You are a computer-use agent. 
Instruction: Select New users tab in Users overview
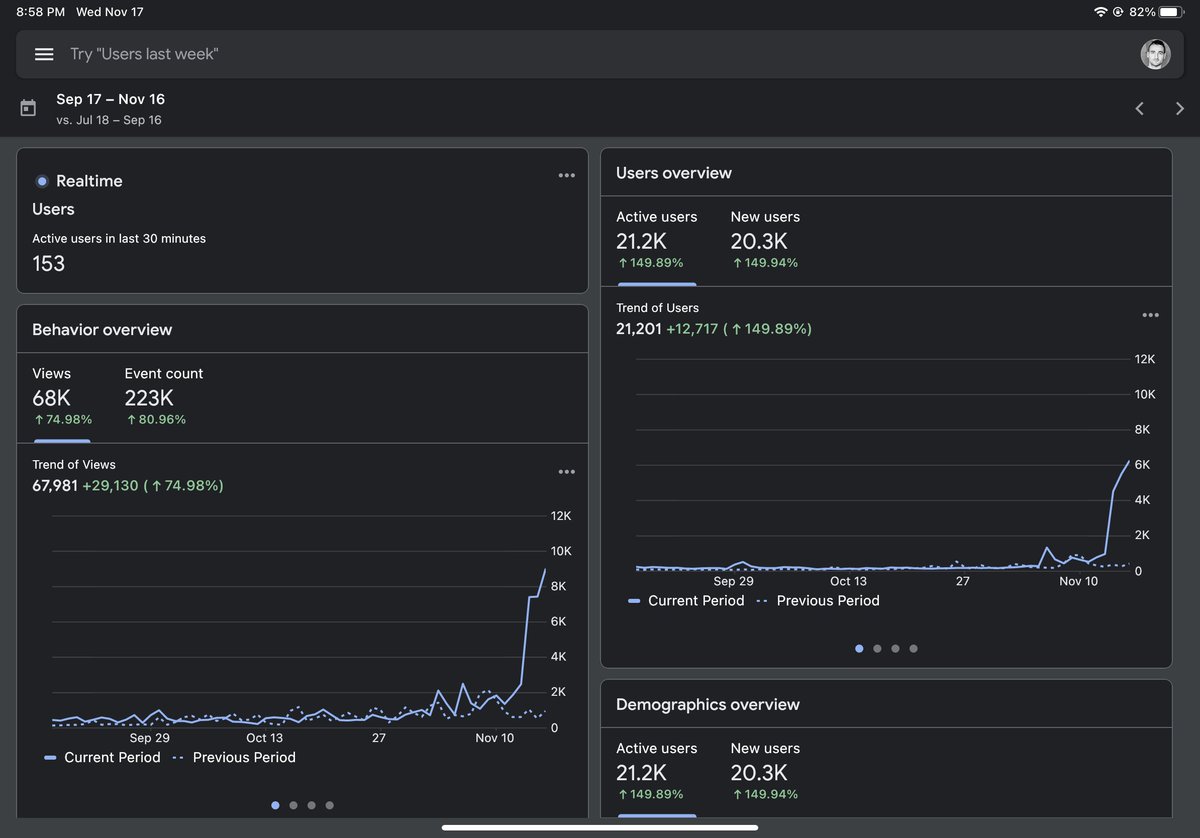pyautogui.click(x=765, y=240)
